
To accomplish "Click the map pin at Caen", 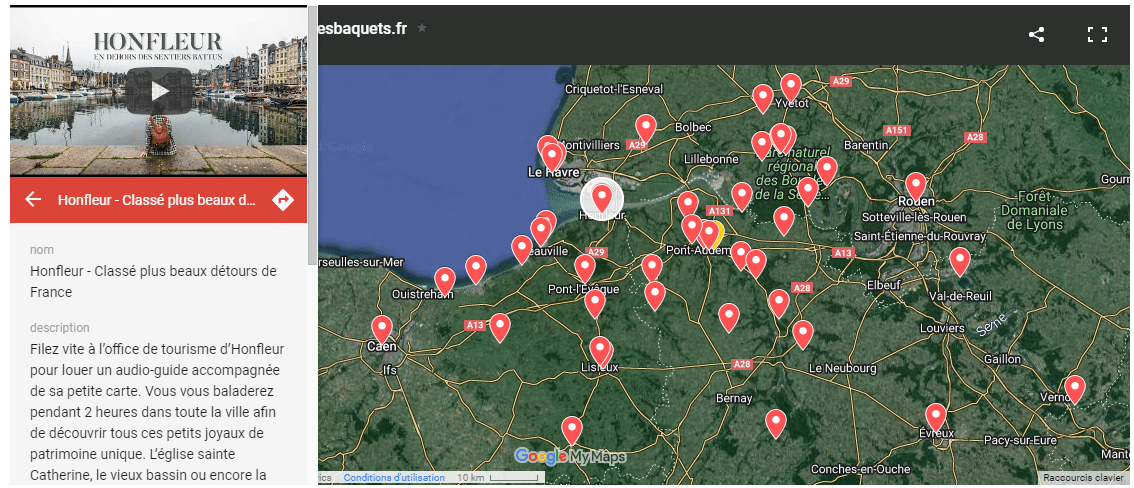I will point(381,327).
